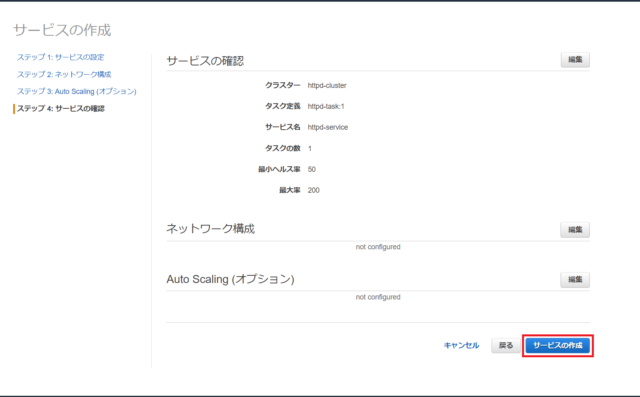Image resolution: width=640 pixels, height=397 pixels.
Task: Click the クラスター field label
Action: (x=282, y=85)
